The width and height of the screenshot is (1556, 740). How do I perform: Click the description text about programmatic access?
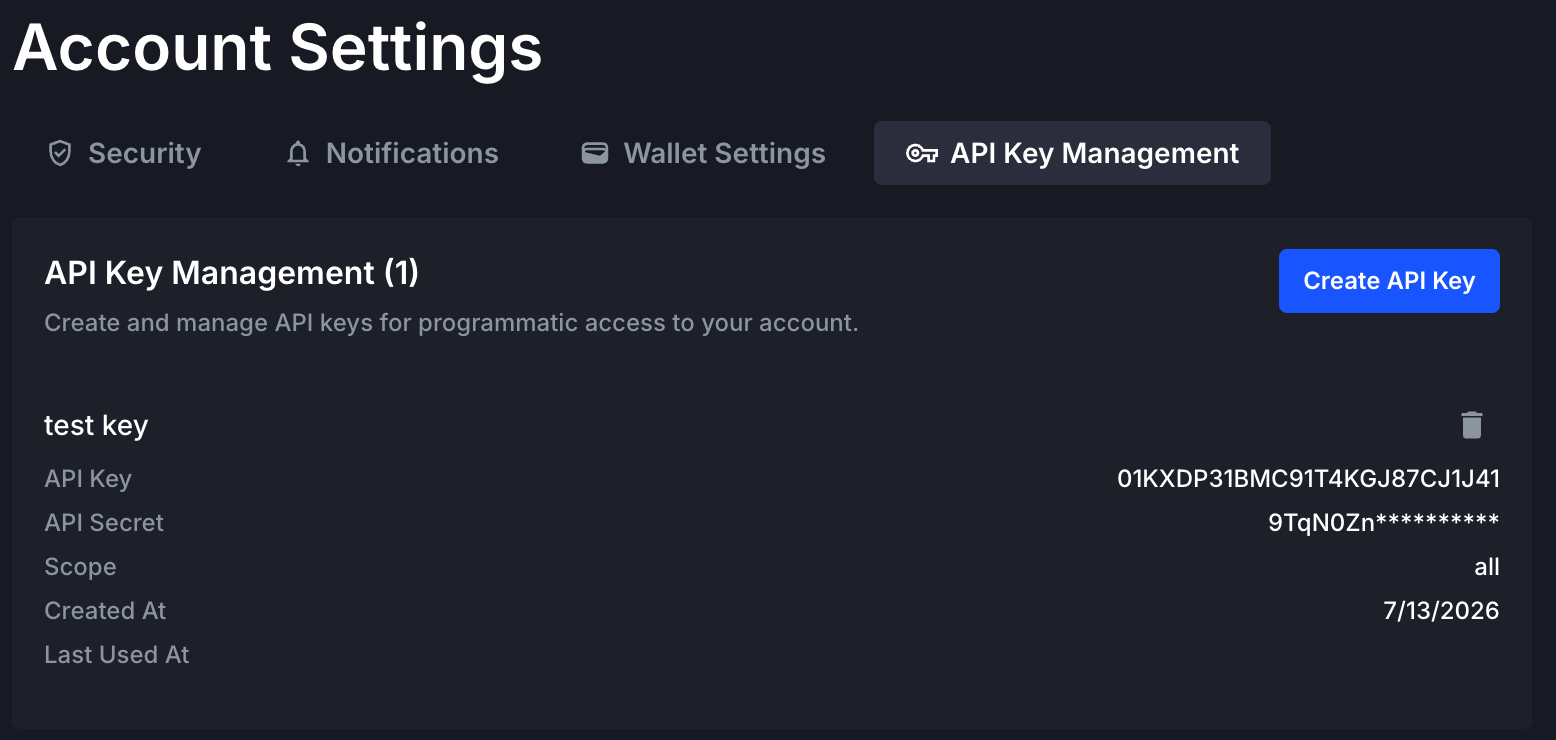click(451, 323)
